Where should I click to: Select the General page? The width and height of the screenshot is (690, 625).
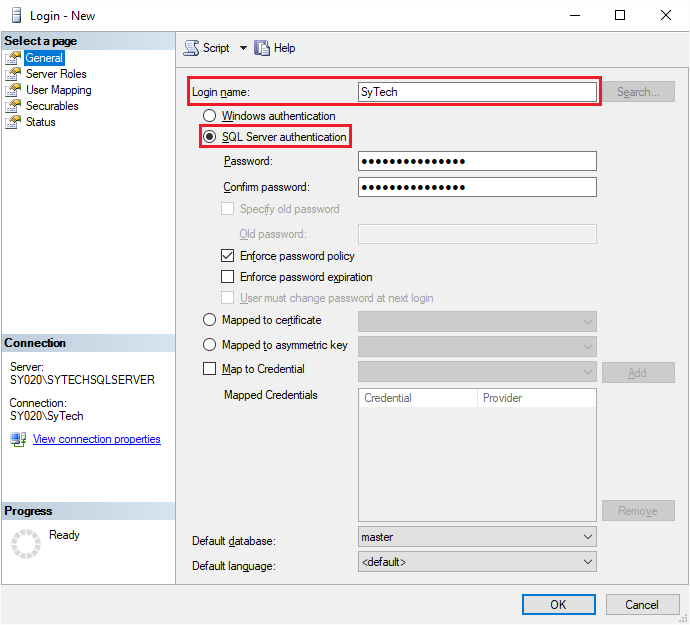pyautogui.click(x=44, y=58)
